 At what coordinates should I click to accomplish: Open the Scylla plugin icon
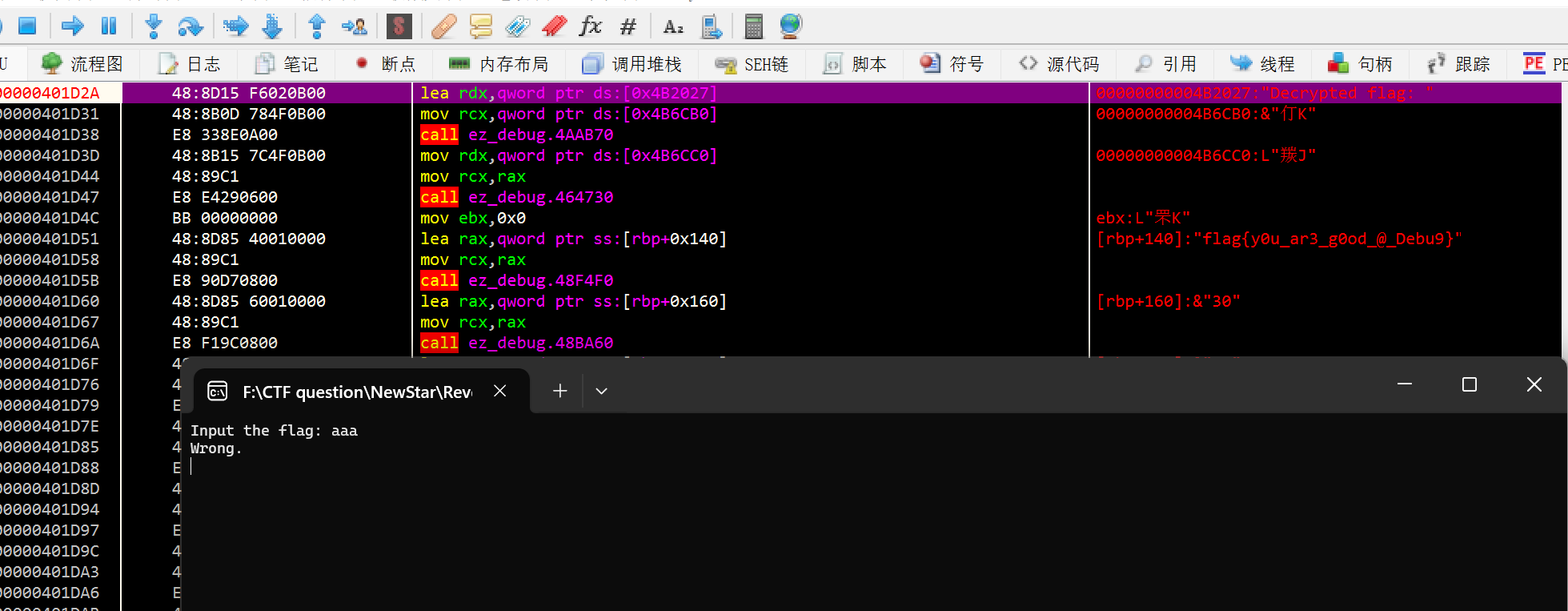point(399,26)
